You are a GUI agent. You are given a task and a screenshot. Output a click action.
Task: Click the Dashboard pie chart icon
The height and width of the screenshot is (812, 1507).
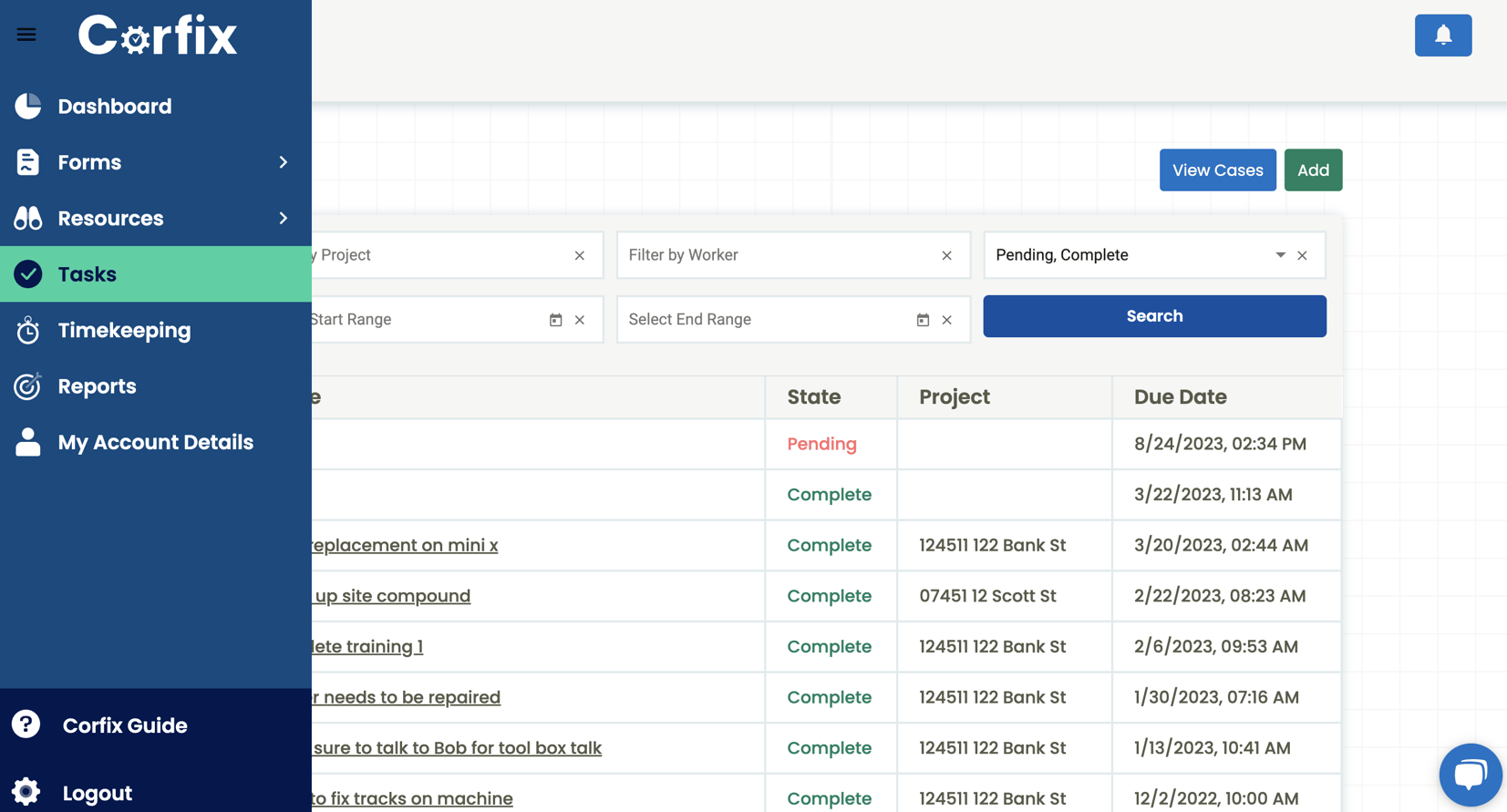pos(28,106)
